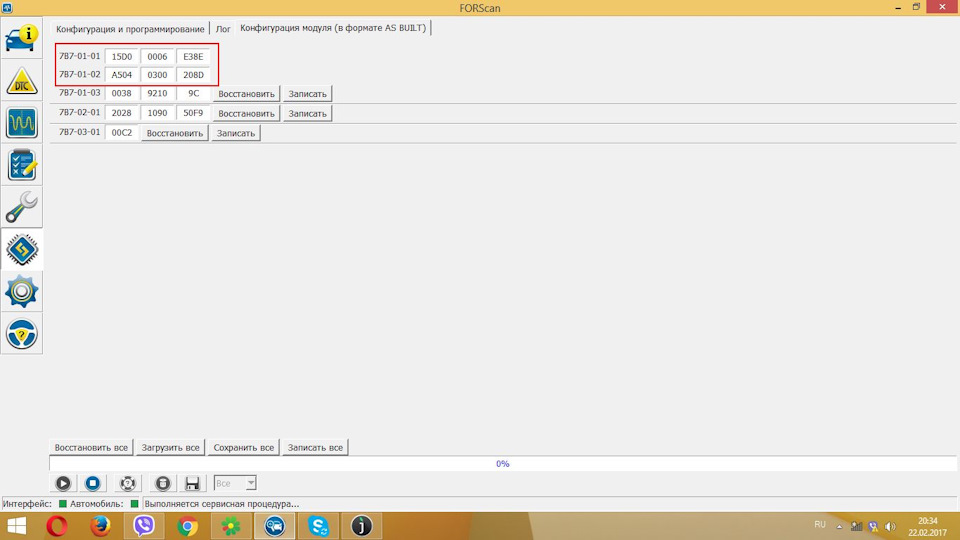
Task: Click the 'Записать все' button
Action: [x=315, y=448]
